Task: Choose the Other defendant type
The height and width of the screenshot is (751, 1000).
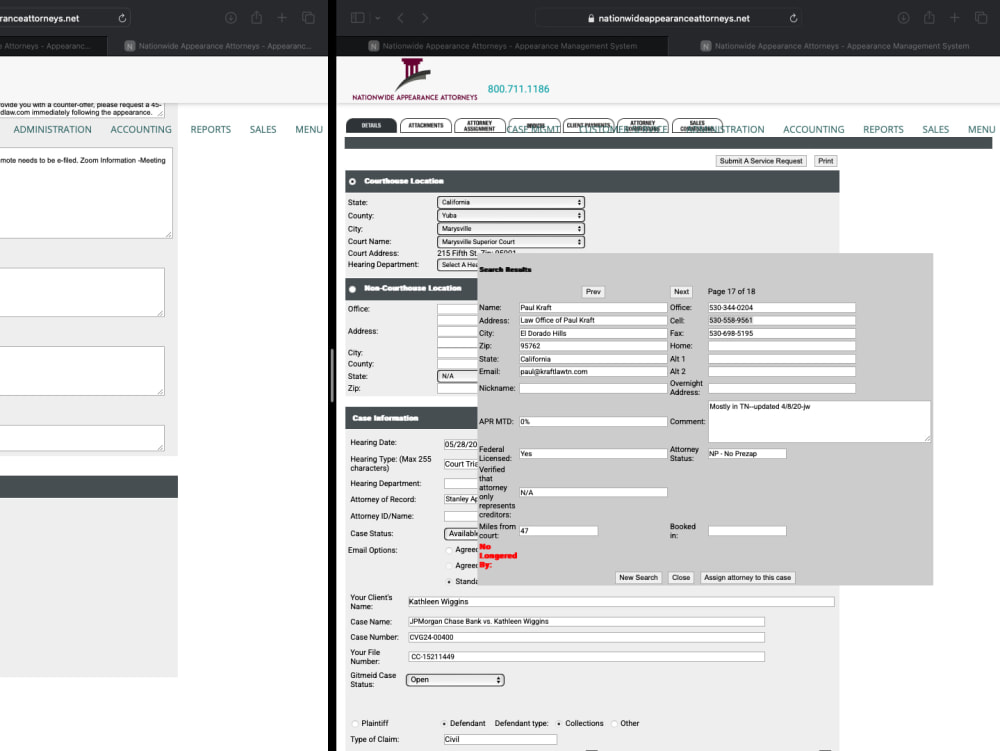Action: (x=614, y=724)
